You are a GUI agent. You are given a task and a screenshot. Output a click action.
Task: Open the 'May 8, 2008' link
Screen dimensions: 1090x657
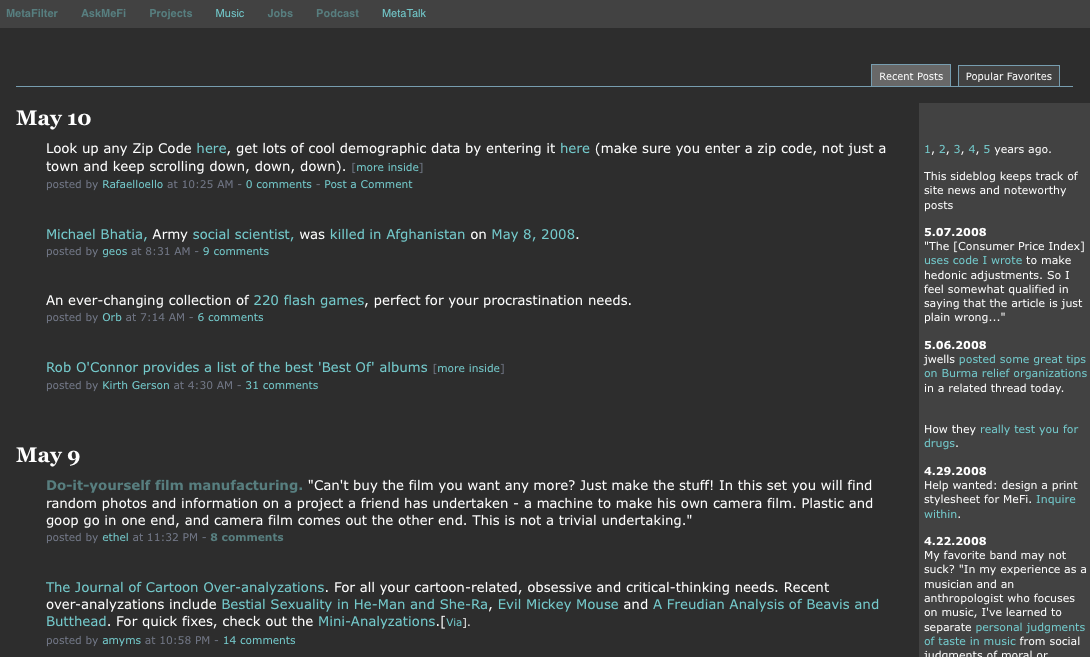coord(533,234)
